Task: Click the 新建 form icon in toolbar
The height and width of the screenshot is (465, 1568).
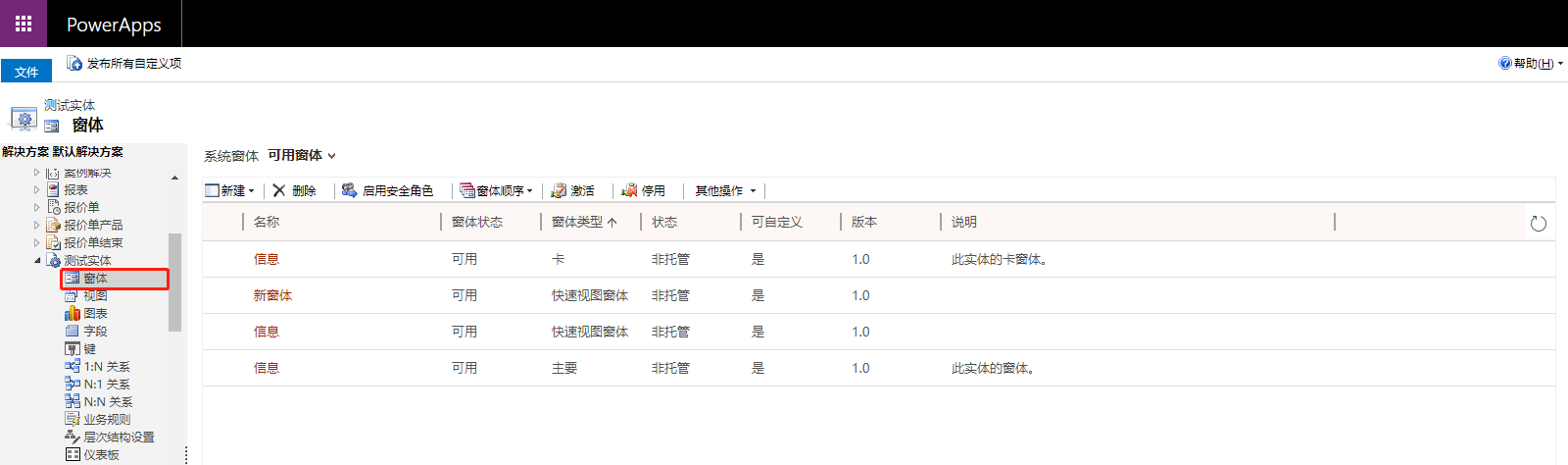Action: (212, 190)
